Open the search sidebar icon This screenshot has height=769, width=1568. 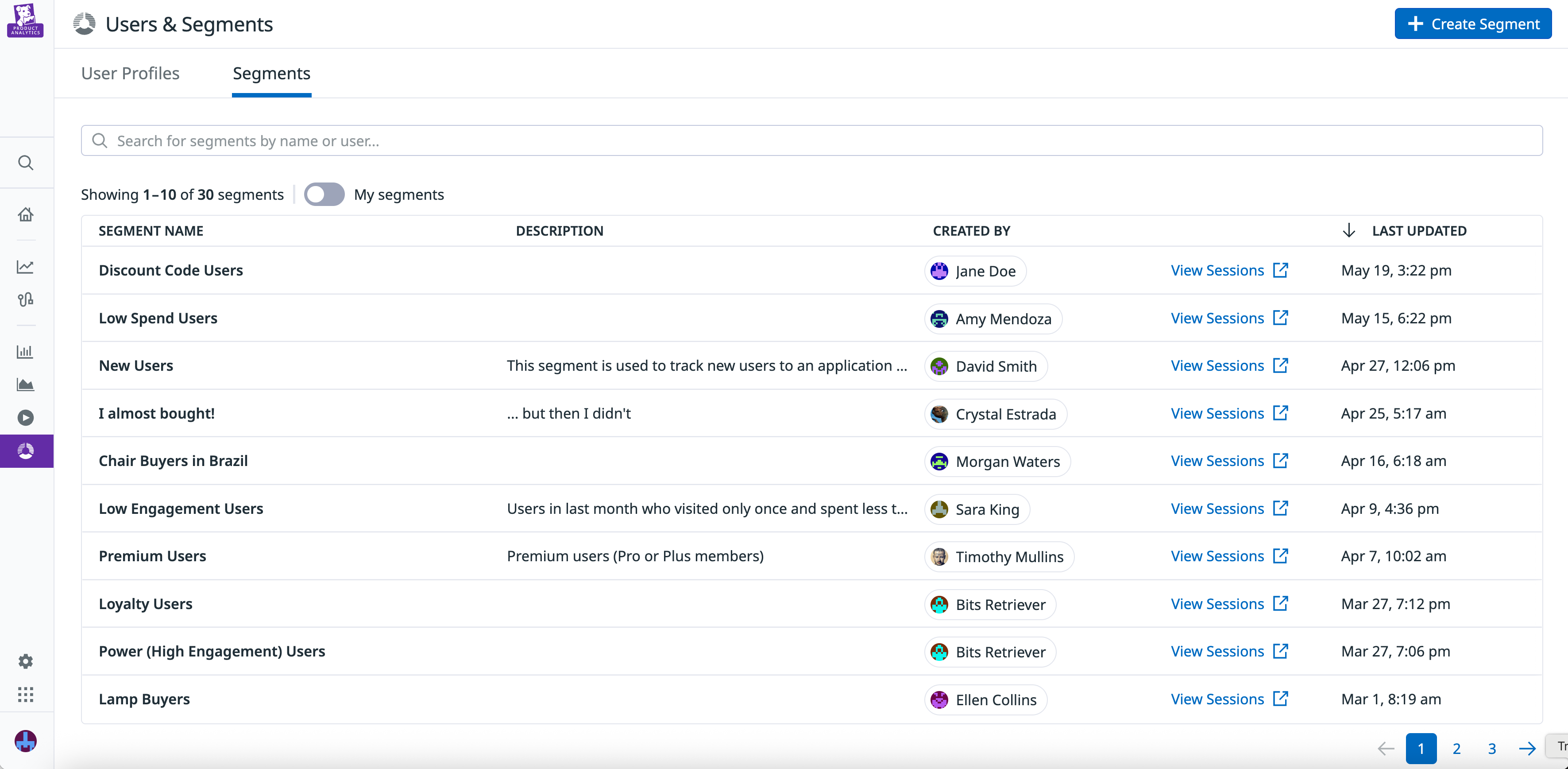tap(26, 163)
